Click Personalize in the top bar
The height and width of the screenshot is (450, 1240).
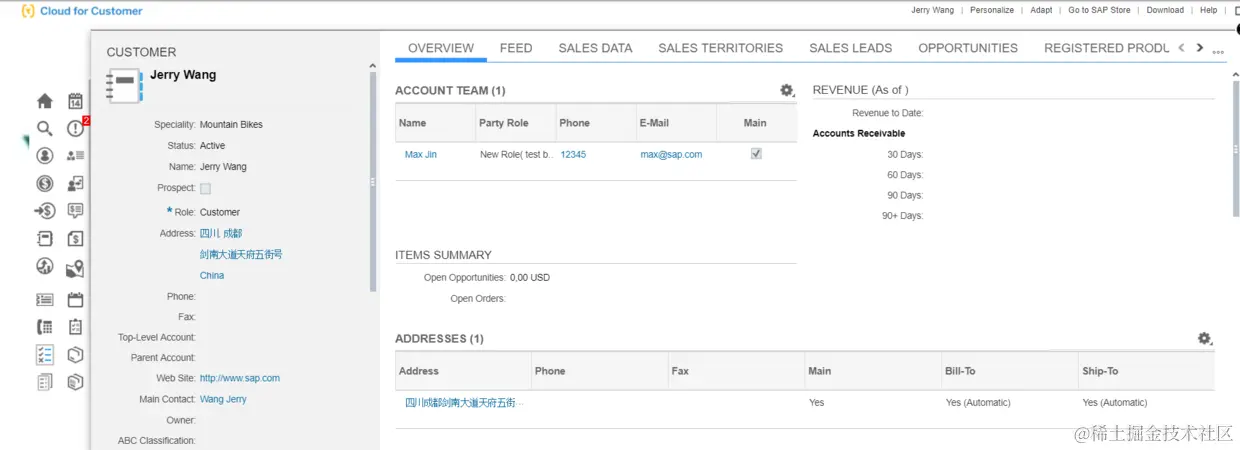(x=992, y=10)
